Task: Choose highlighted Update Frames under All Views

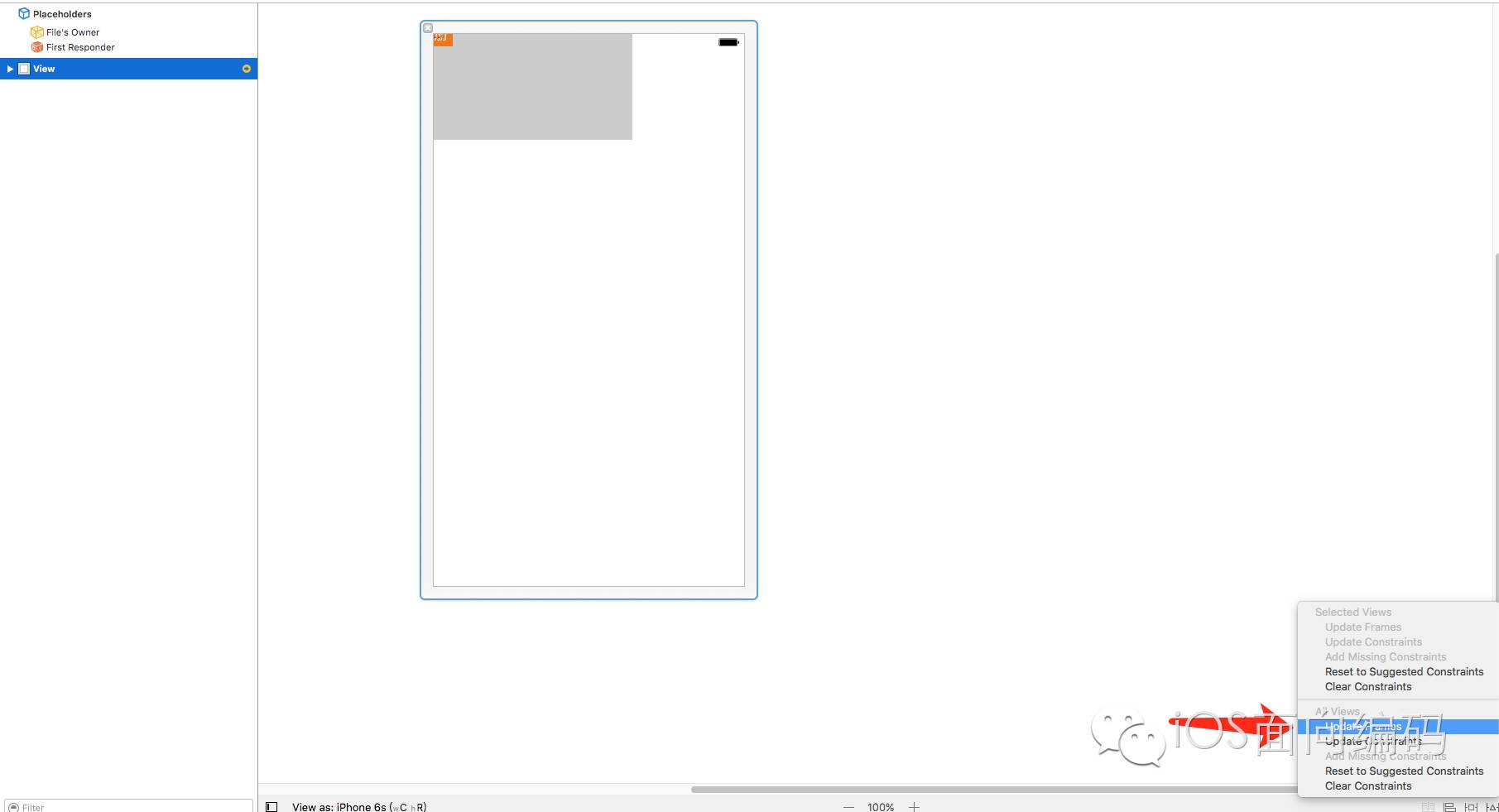Action: pos(1398,727)
